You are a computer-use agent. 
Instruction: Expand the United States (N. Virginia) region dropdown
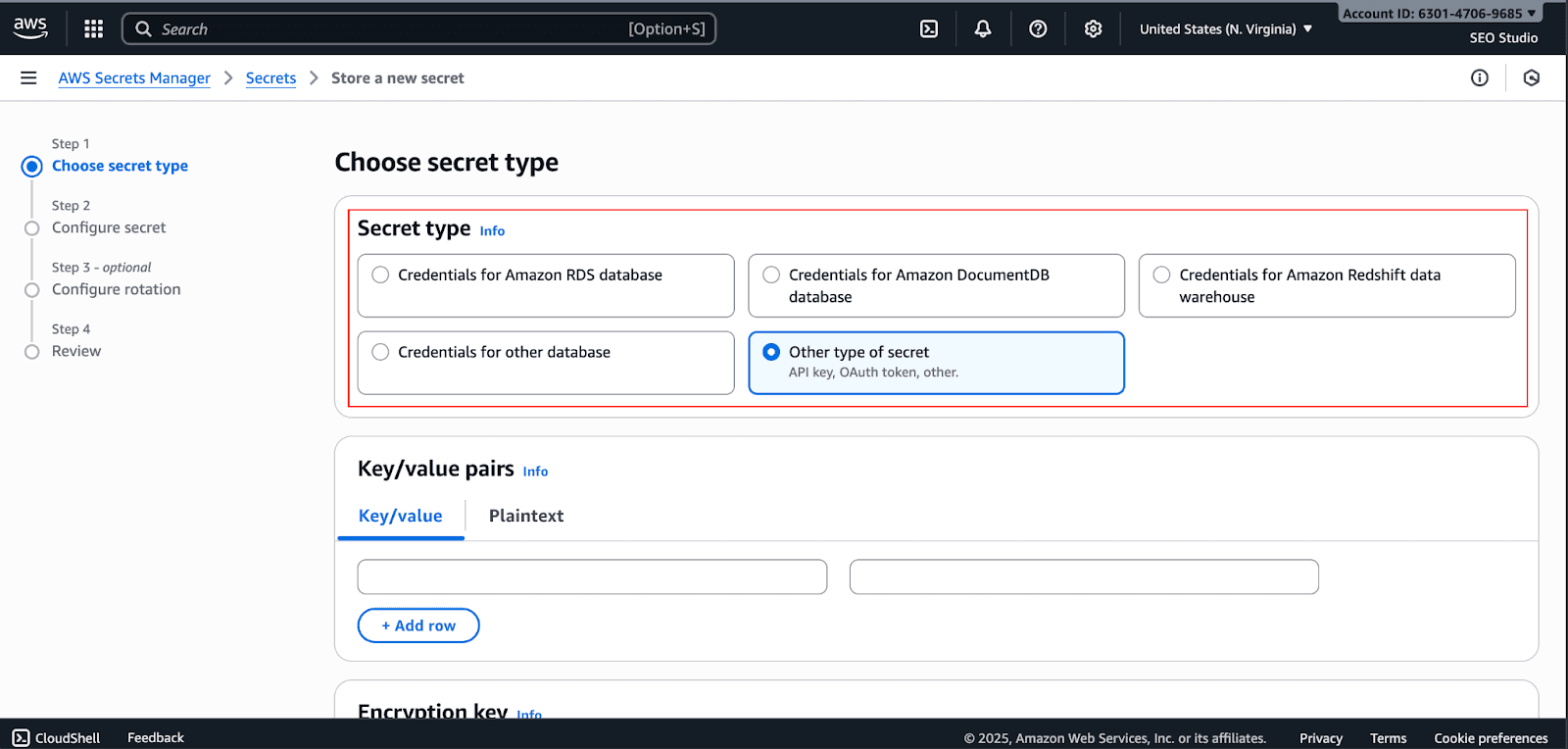pos(1225,28)
